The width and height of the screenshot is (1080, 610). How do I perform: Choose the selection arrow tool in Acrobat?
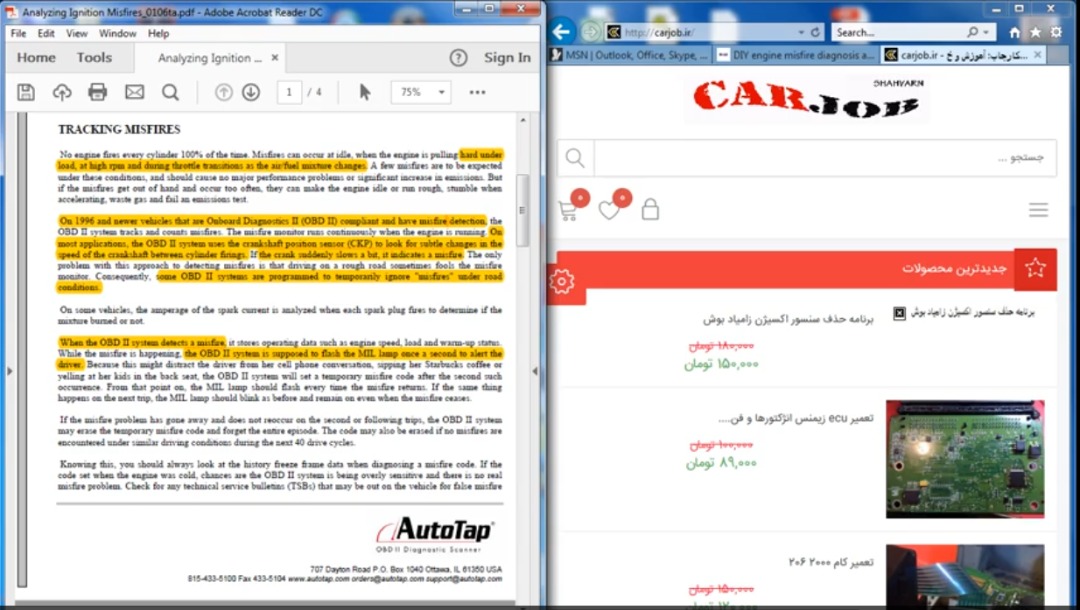coord(365,92)
